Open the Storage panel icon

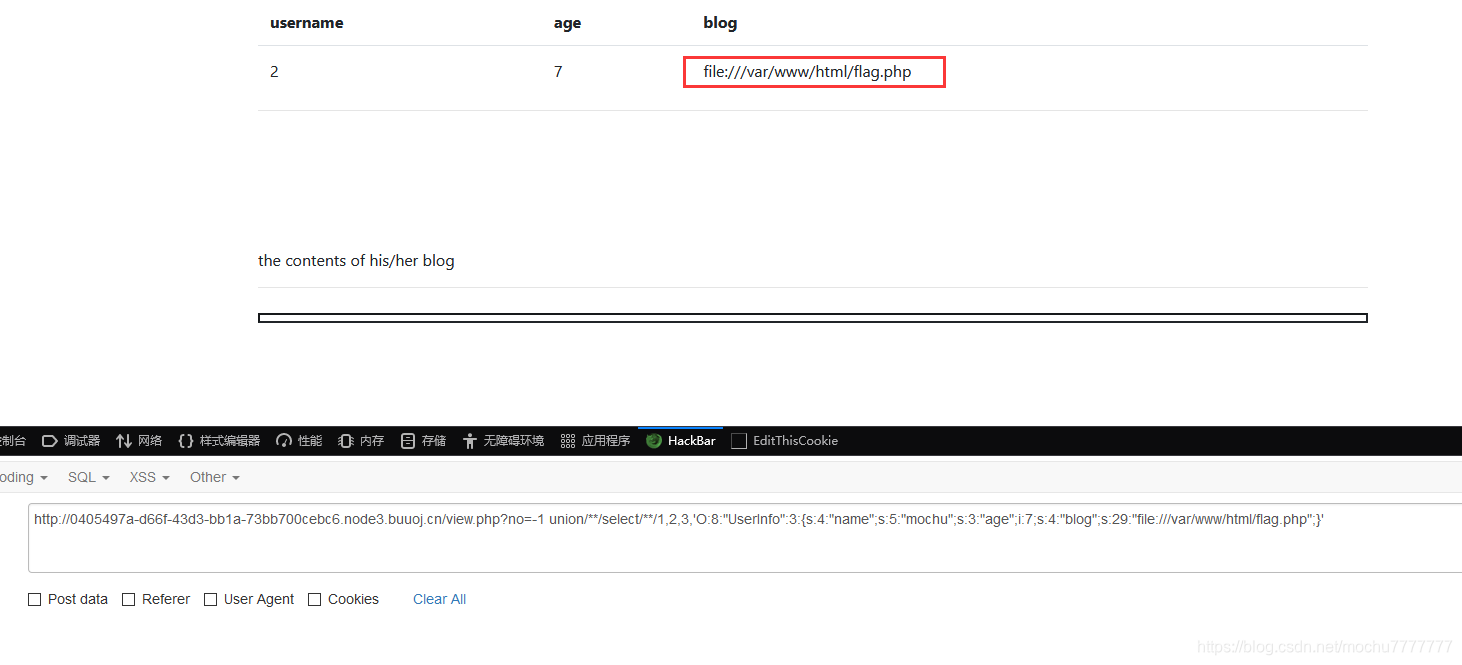point(408,441)
